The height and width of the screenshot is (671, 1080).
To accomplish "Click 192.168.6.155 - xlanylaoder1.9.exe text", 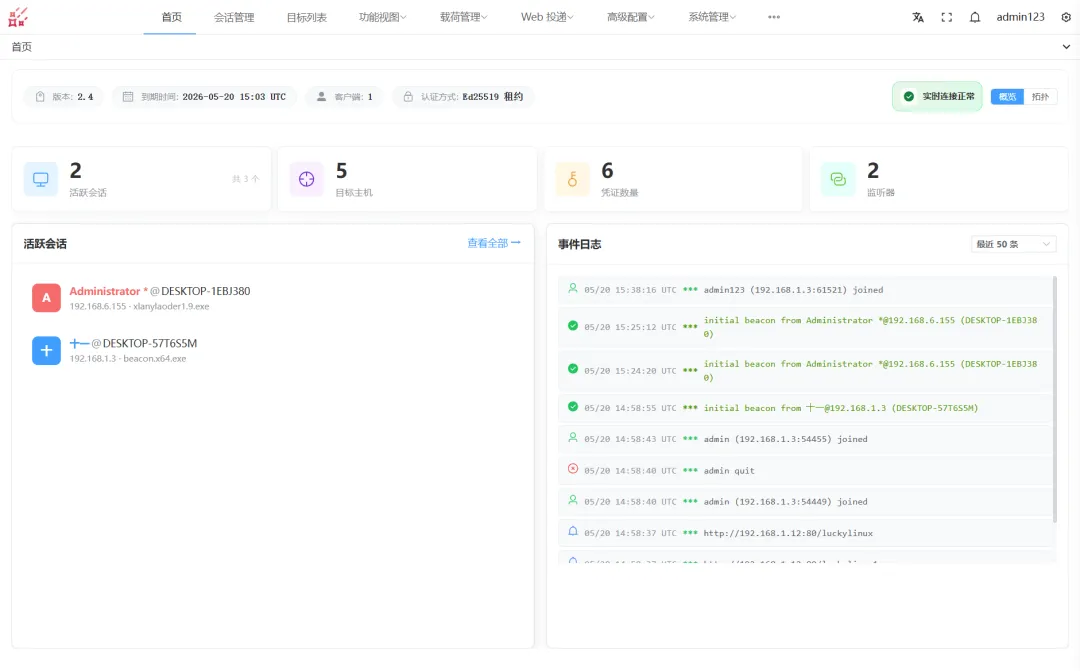I will click(139, 307).
